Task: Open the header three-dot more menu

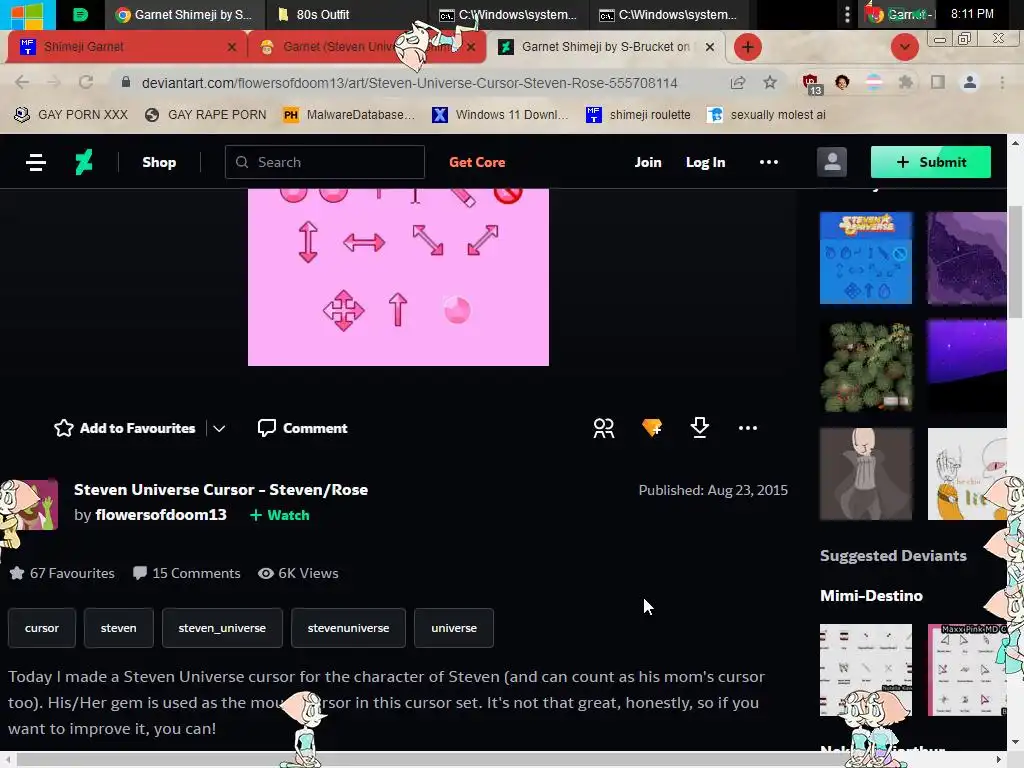Action: (769, 162)
